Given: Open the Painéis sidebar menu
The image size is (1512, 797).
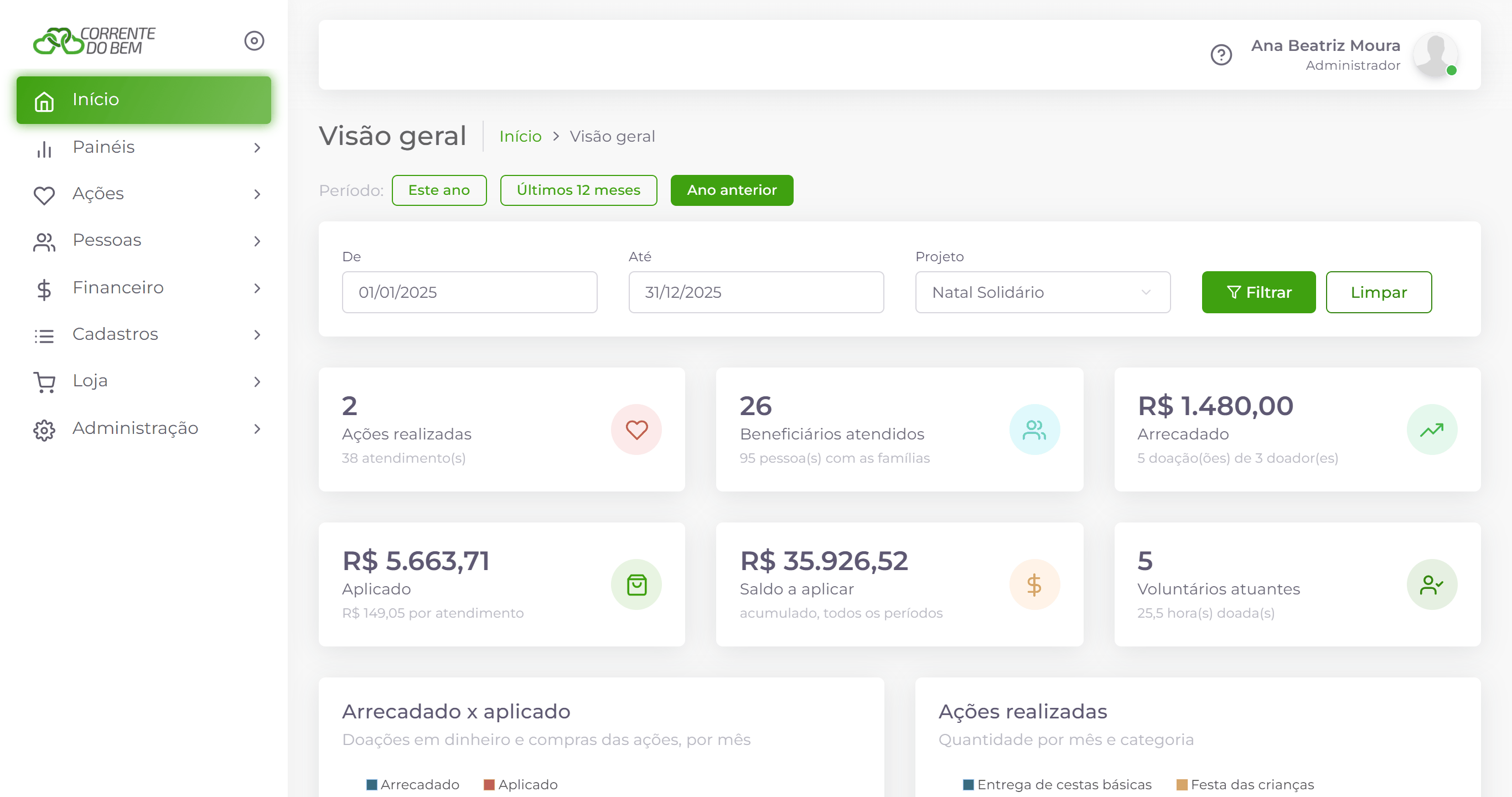Looking at the screenshot, I should pos(144,147).
